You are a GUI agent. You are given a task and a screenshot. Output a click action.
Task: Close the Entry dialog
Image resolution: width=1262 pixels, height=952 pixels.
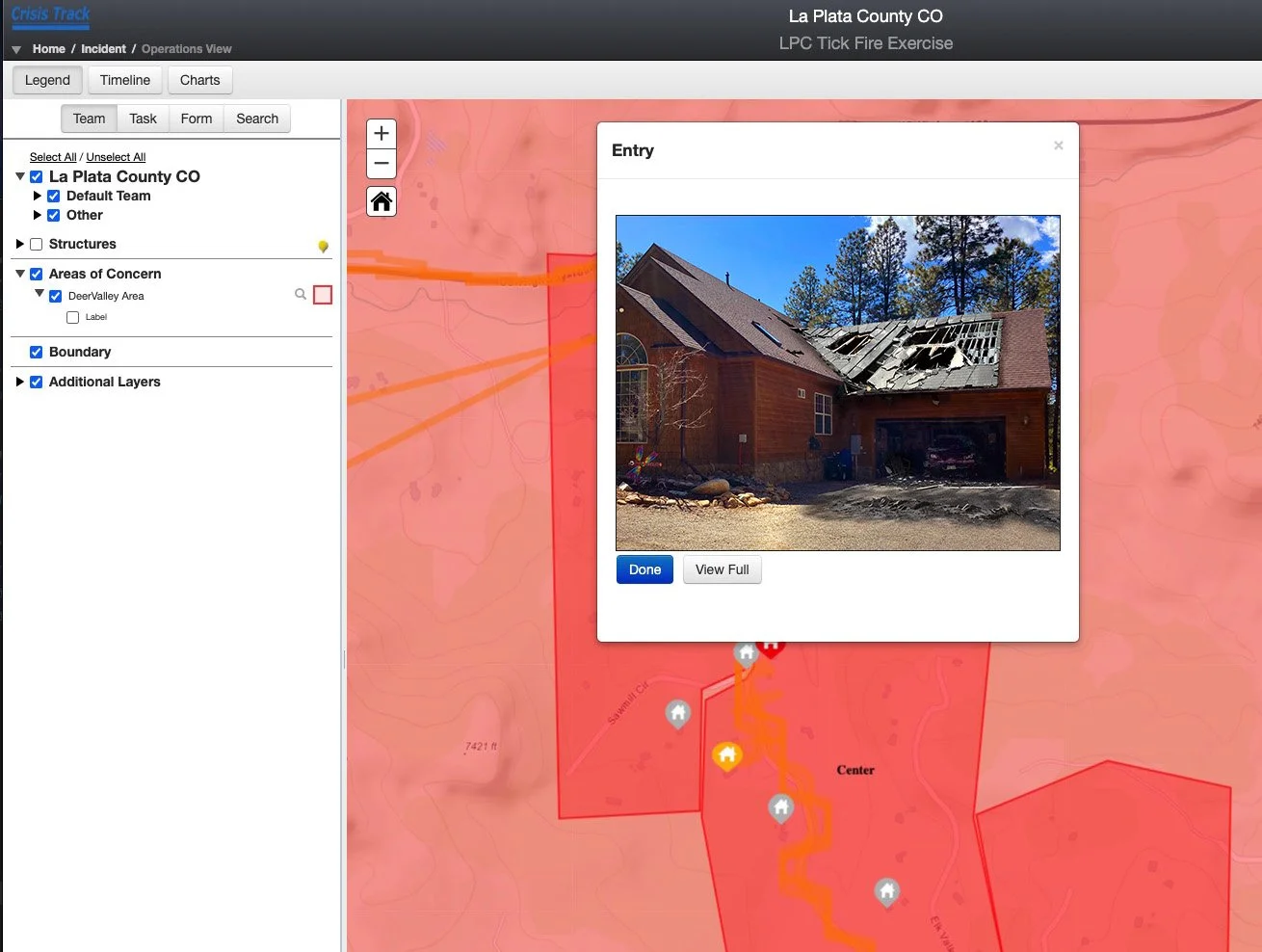1058,145
